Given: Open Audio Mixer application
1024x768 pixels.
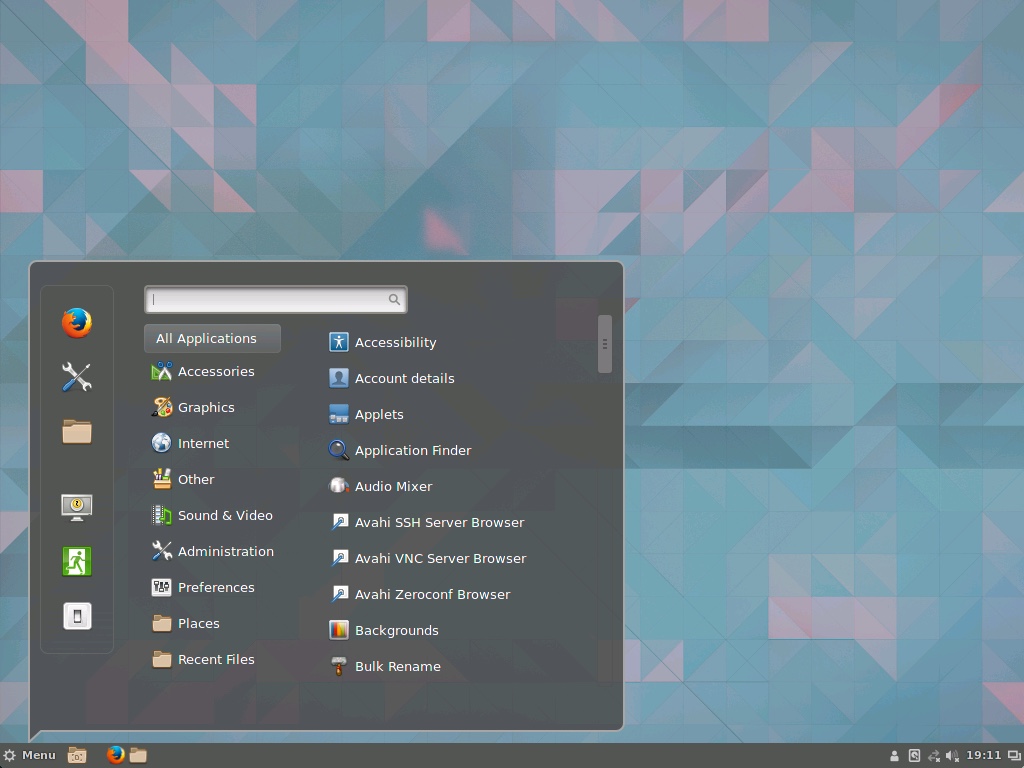Looking at the screenshot, I should tap(393, 486).
